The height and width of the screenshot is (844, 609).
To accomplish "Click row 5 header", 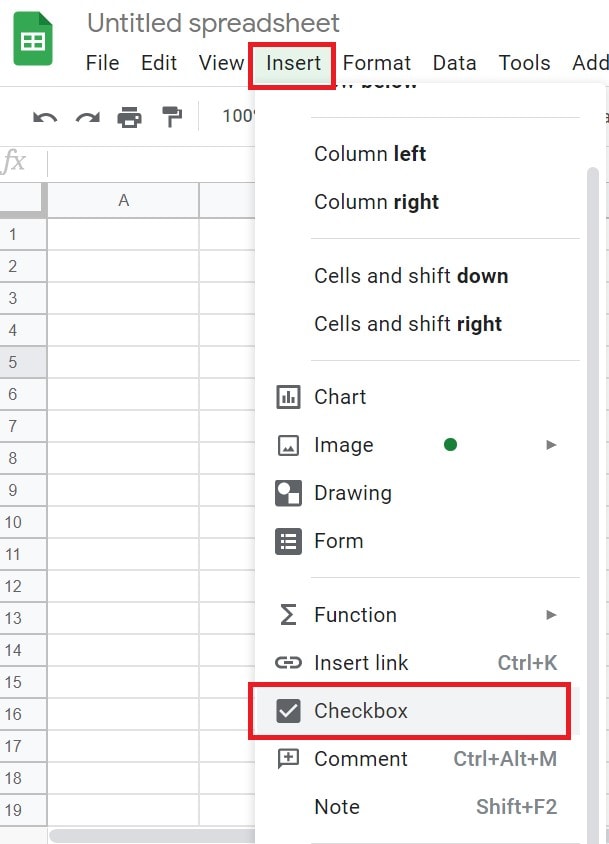I will point(14,362).
